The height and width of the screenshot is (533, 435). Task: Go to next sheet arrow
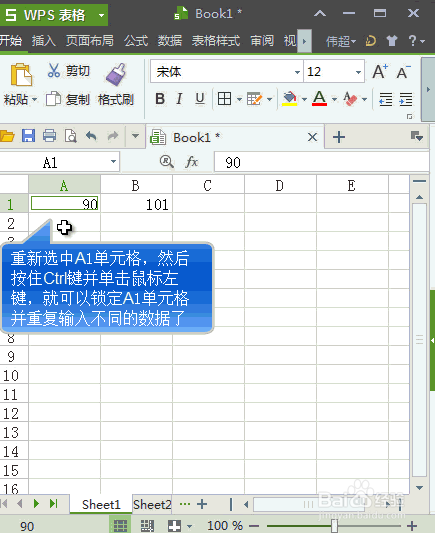pyautogui.click(x=36, y=503)
